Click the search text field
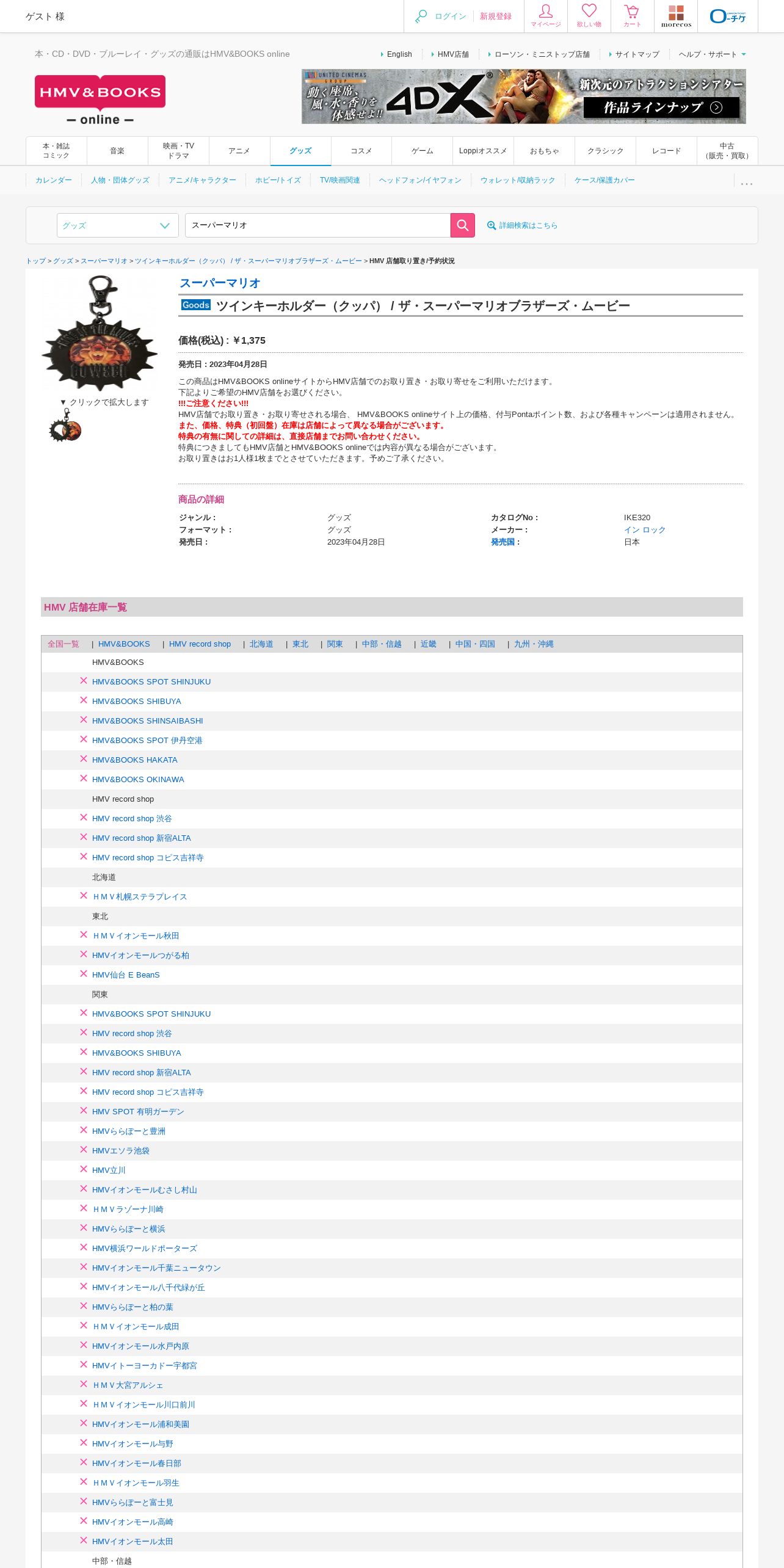Image resolution: width=784 pixels, height=1568 pixels. pyautogui.click(x=318, y=225)
